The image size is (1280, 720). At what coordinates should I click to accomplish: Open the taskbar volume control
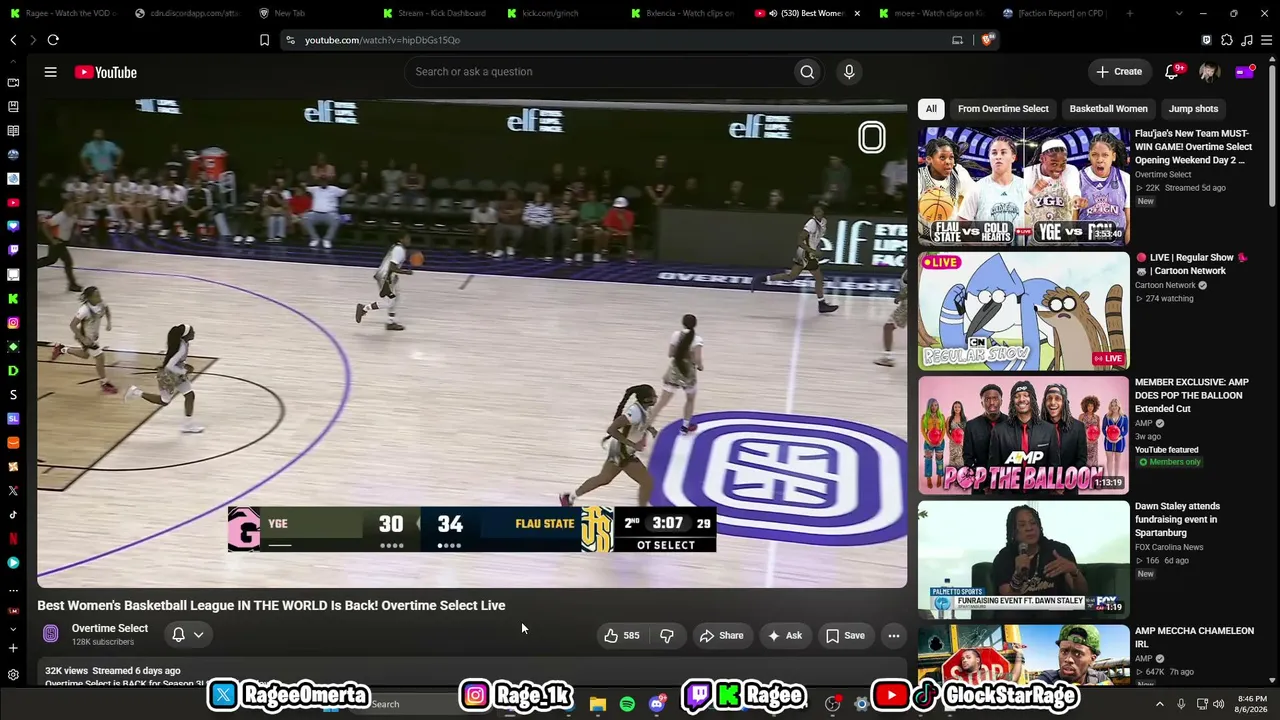pos(1218,704)
